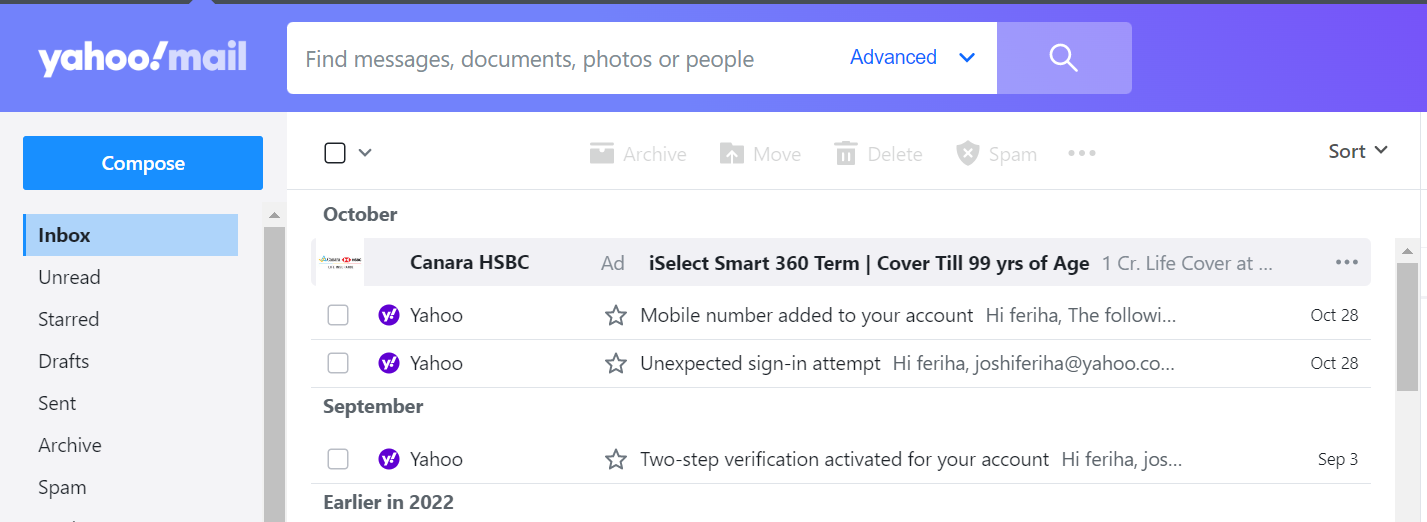1427x522 pixels.
Task: Open the Canara HSBC ad options ellipsis
Action: pyautogui.click(x=1347, y=262)
